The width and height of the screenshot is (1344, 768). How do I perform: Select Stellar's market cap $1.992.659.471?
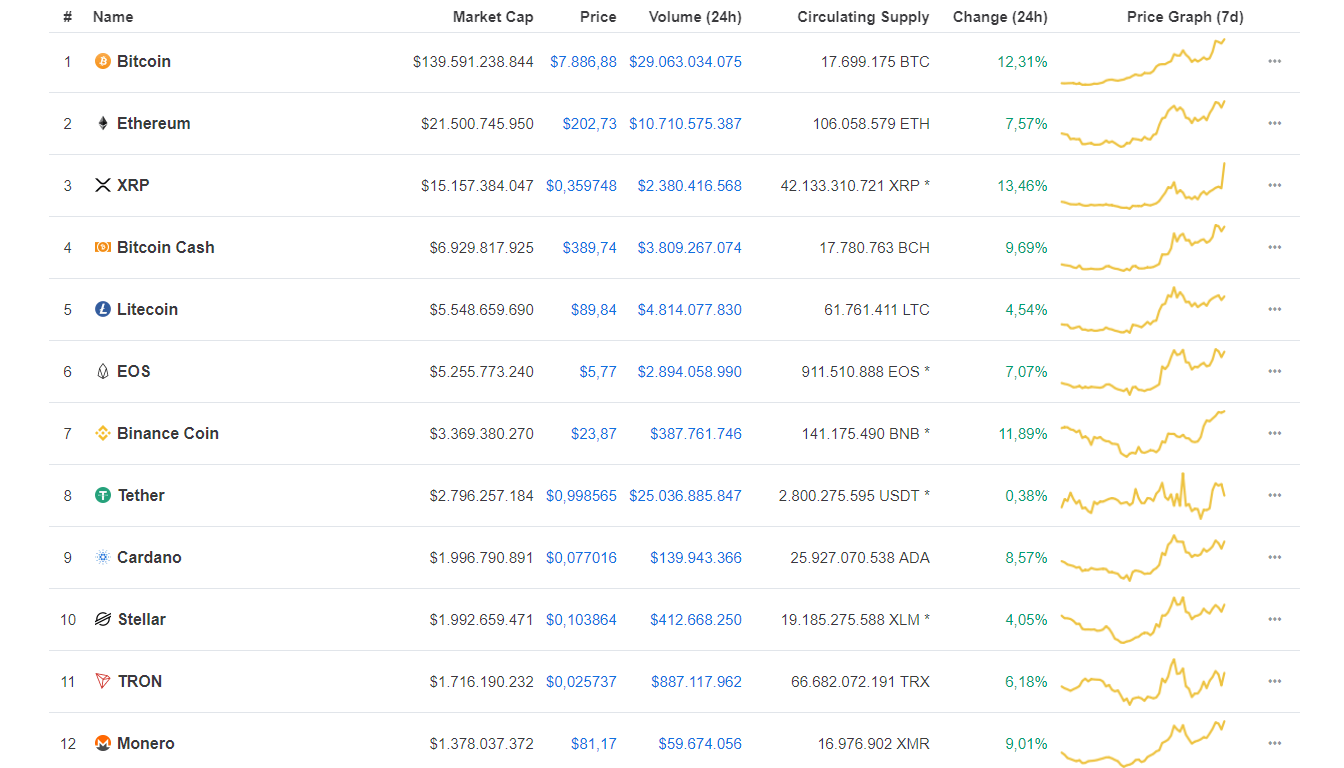(482, 620)
